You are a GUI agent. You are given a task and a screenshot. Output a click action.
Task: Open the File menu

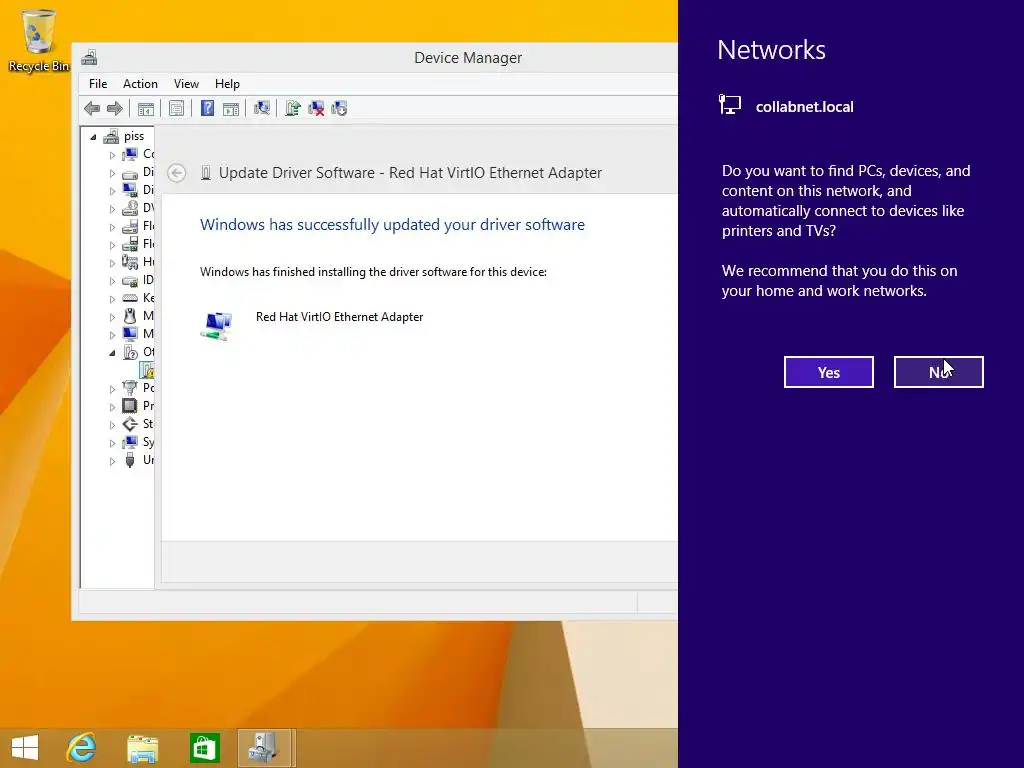click(x=98, y=84)
